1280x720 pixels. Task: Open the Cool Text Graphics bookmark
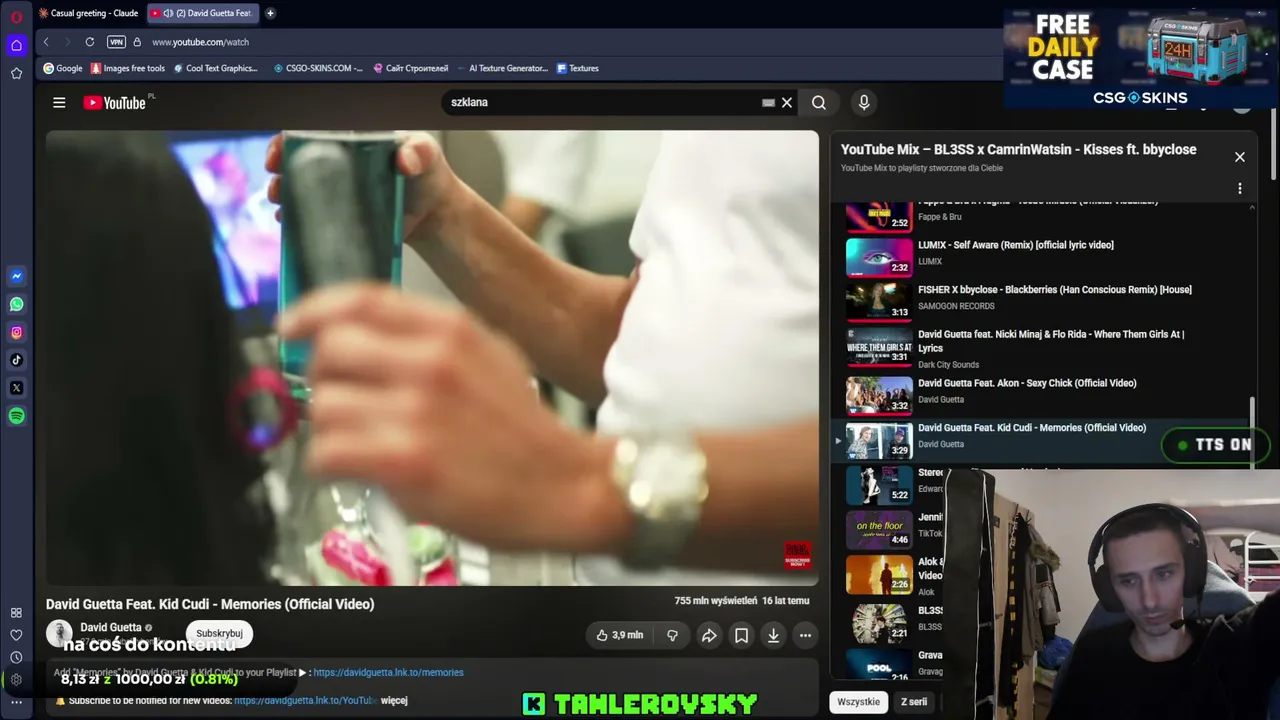coord(215,68)
